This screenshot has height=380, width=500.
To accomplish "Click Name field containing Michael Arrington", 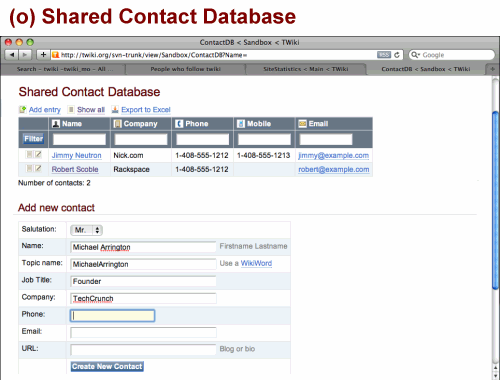I will coord(143,247).
